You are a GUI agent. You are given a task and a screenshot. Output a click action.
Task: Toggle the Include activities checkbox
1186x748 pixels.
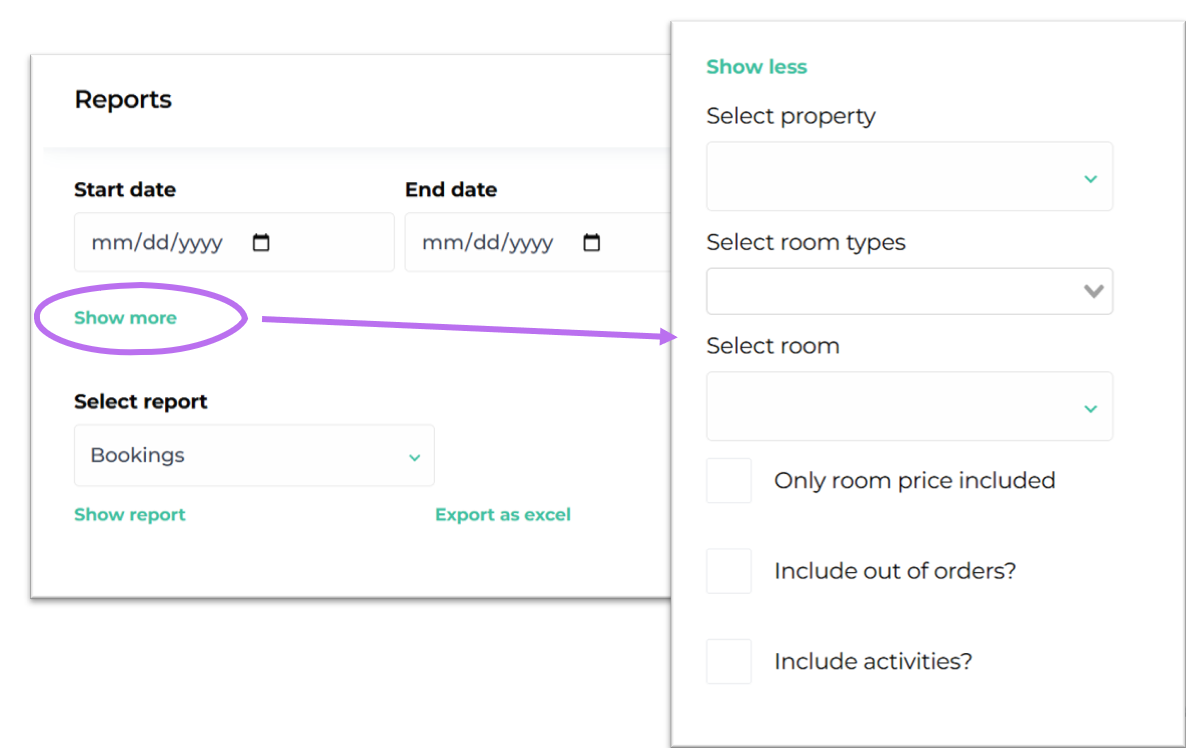tap(728, 662)
